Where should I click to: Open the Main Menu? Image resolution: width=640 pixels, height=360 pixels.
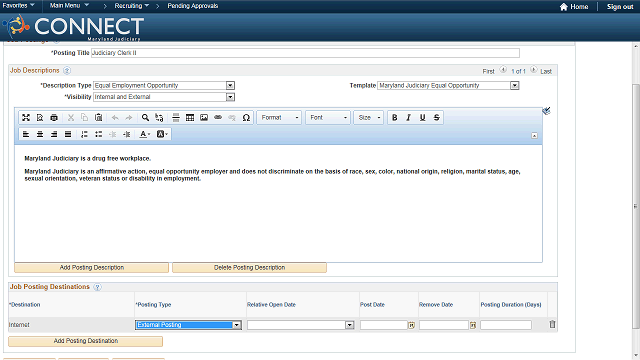[69, 6]
